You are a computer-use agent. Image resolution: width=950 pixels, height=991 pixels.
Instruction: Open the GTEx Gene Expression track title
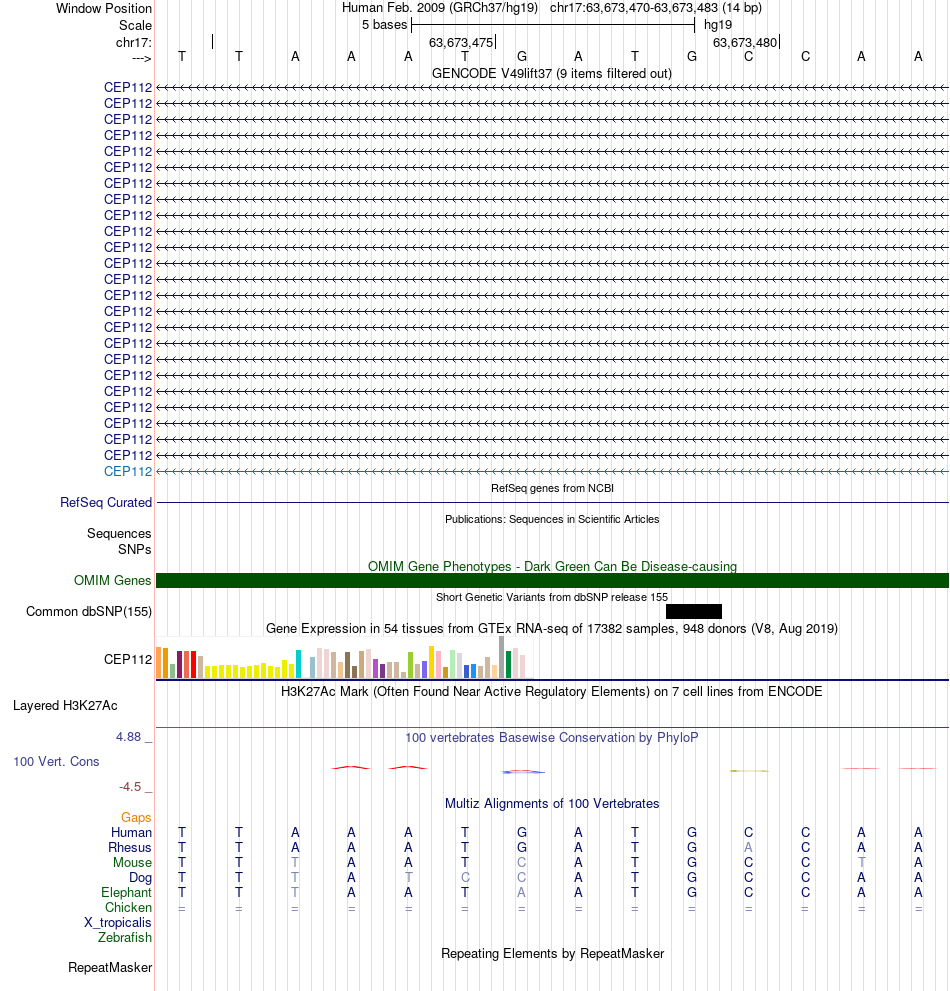(552, 628)
